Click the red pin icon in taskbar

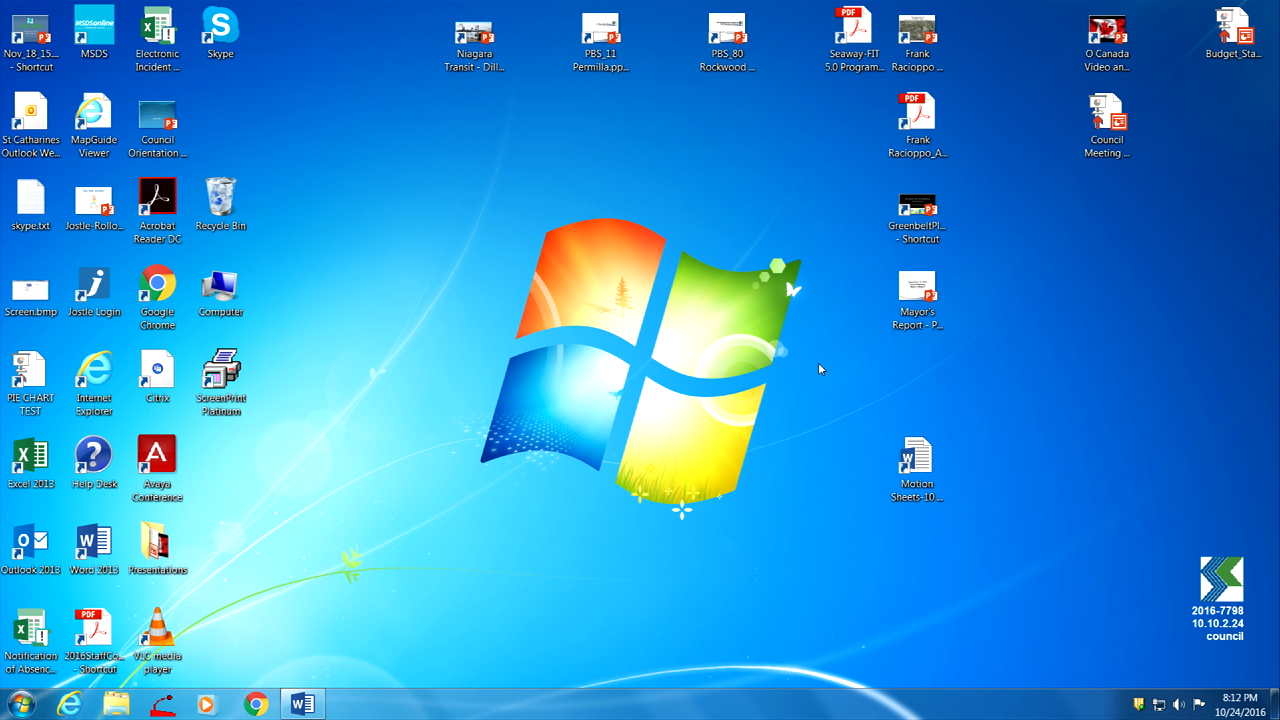click(x=162, y=704)
